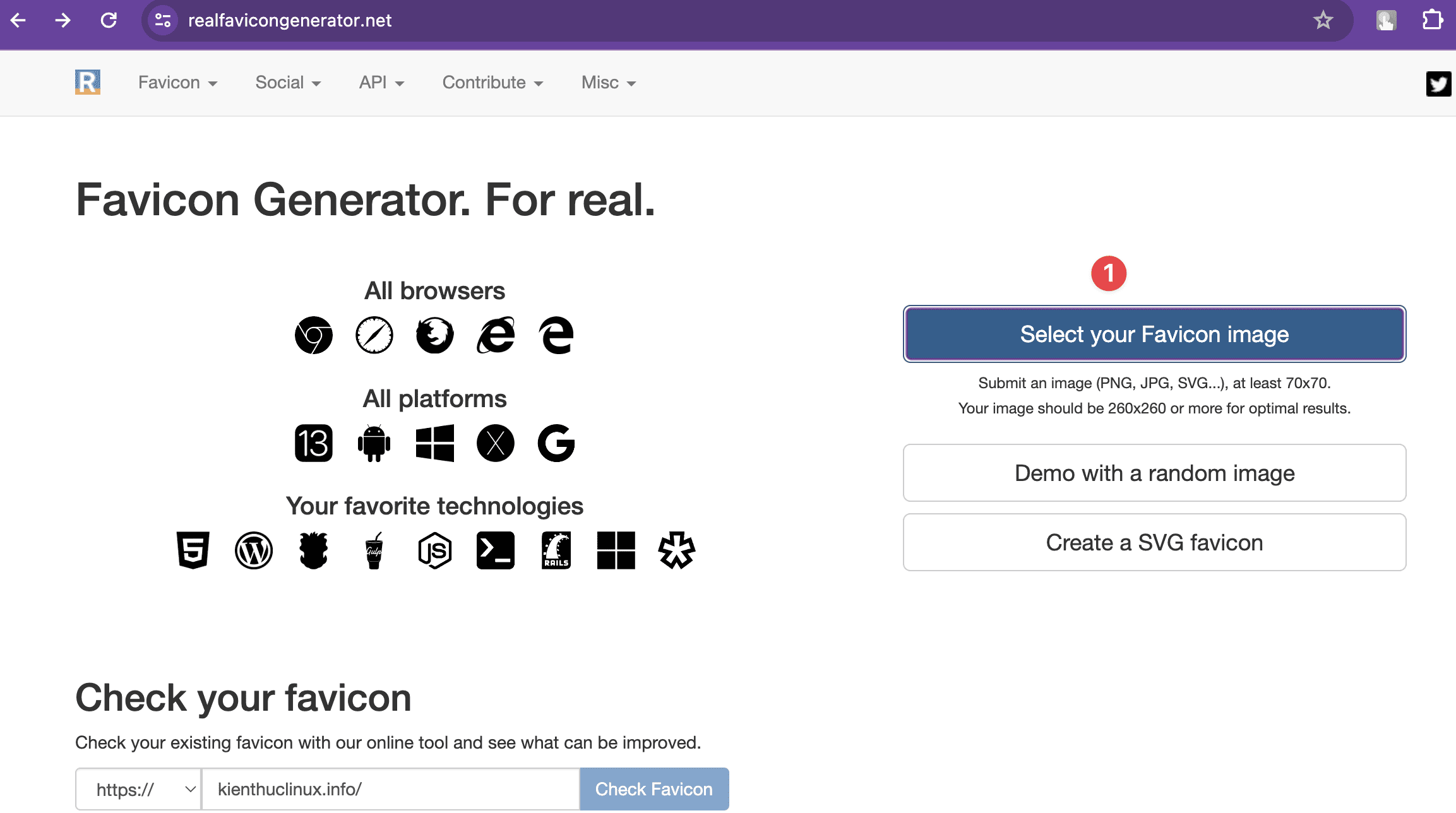Bookmark this page with star icon
The height and width of the screenshot is (813, 1456).
1323,20
